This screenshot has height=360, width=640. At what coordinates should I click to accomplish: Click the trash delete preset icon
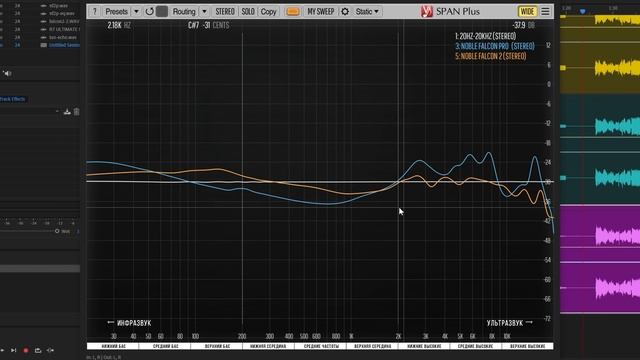click(76, 111)
